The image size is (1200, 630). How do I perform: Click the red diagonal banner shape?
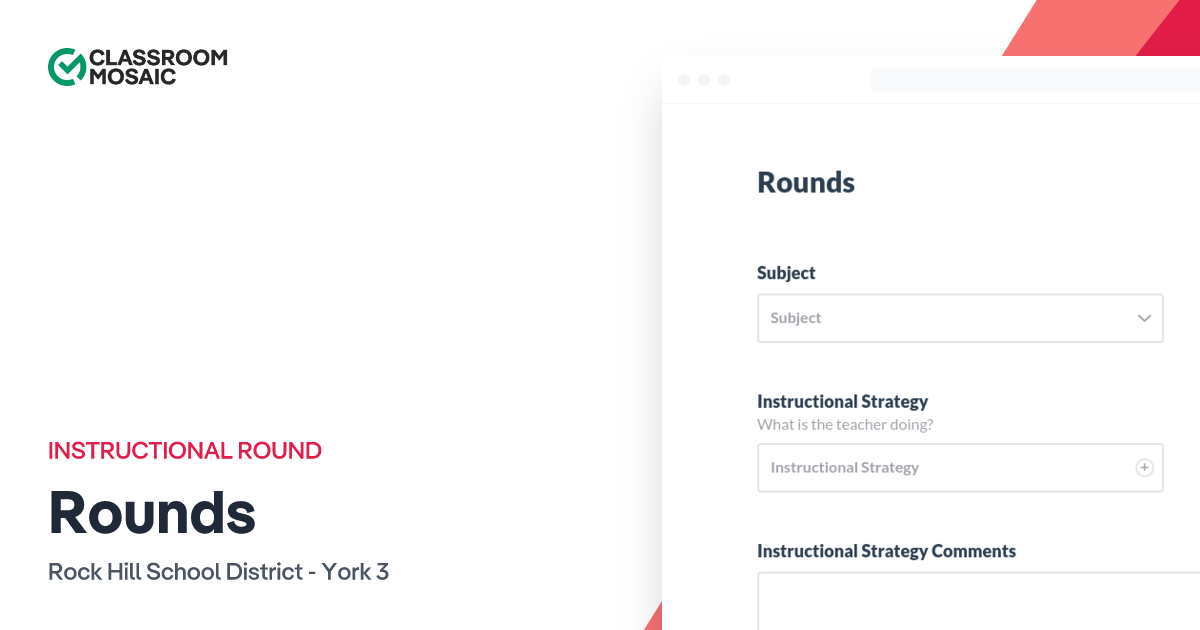(1100, 25)
